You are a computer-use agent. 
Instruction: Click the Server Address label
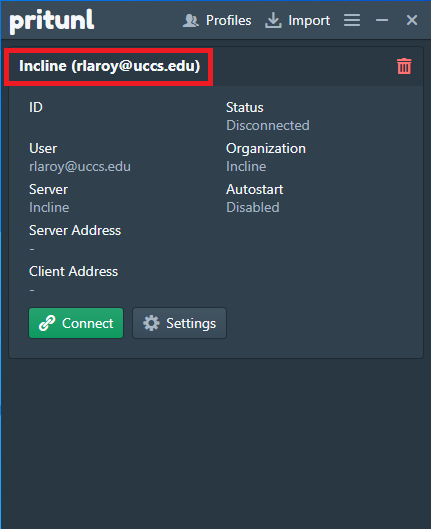coord(75,230)
